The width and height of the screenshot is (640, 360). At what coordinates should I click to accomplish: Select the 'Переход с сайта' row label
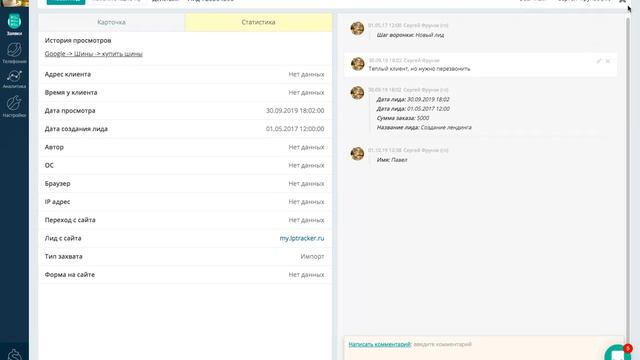[x=70, y=220]
